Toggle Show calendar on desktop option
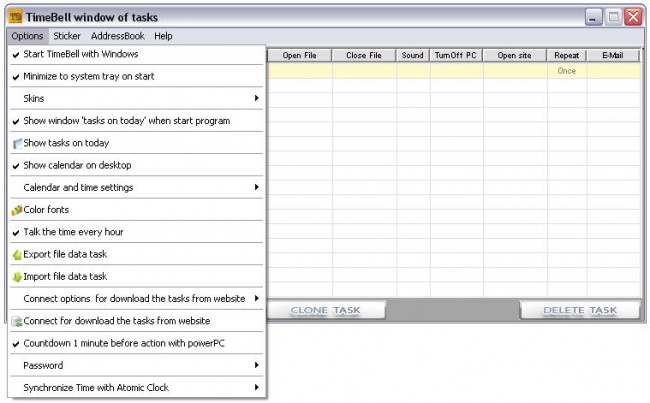This screenshot has height=403, width=650. tap(77, 165)
